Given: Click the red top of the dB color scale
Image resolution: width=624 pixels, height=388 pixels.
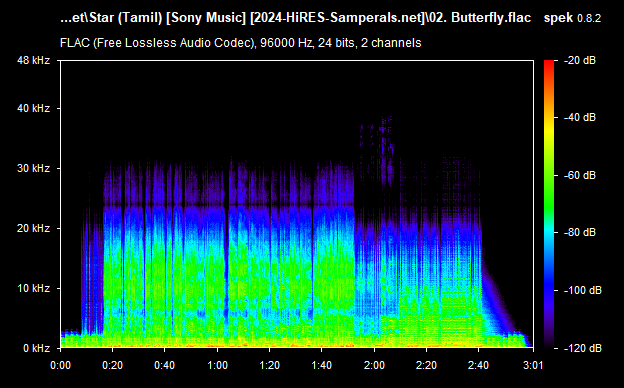Looking at the screenshot, I should (x=549, y=64).
